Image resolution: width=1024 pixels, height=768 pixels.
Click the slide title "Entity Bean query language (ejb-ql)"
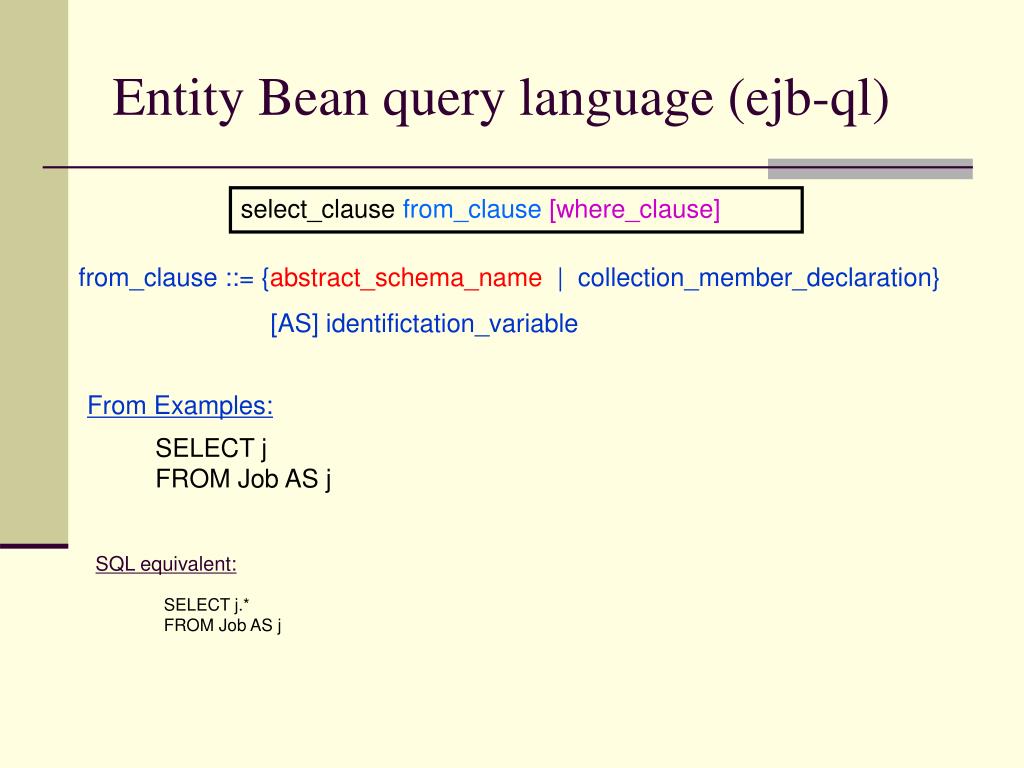pos(501,99)
